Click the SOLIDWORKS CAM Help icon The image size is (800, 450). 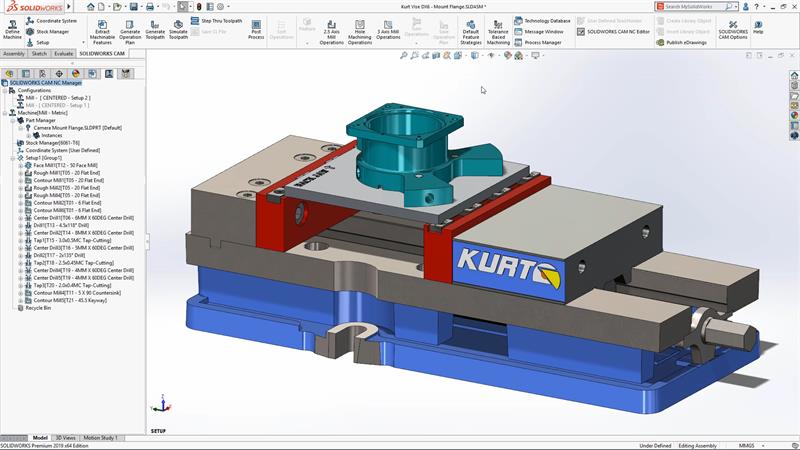tap(758, 28)
